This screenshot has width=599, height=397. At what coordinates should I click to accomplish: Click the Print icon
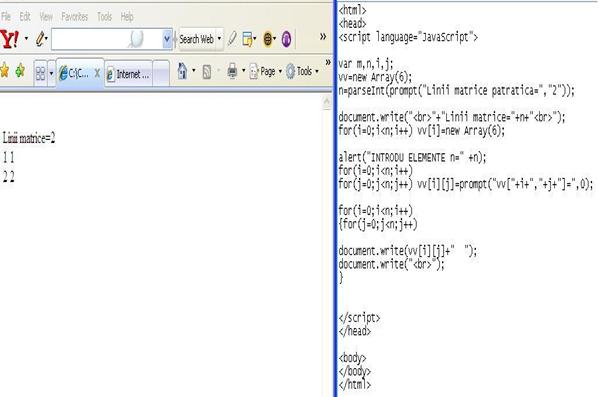232,71
